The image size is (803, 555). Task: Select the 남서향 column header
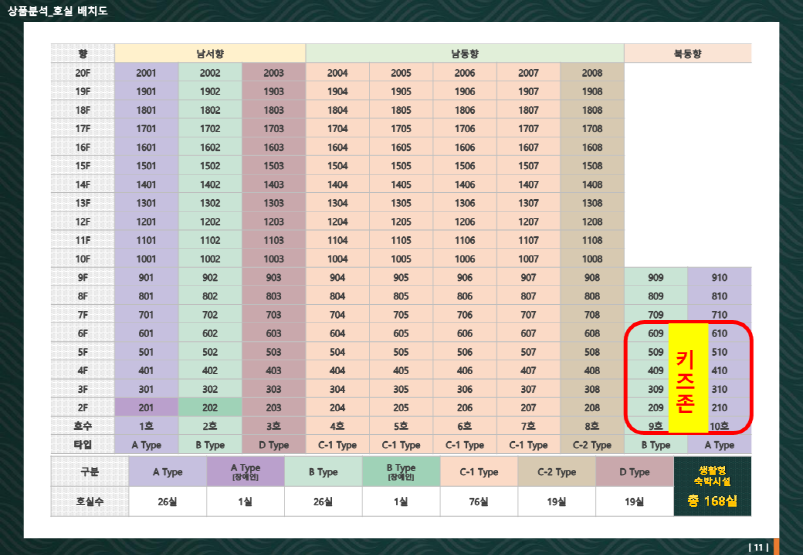[x=210, y=53]
